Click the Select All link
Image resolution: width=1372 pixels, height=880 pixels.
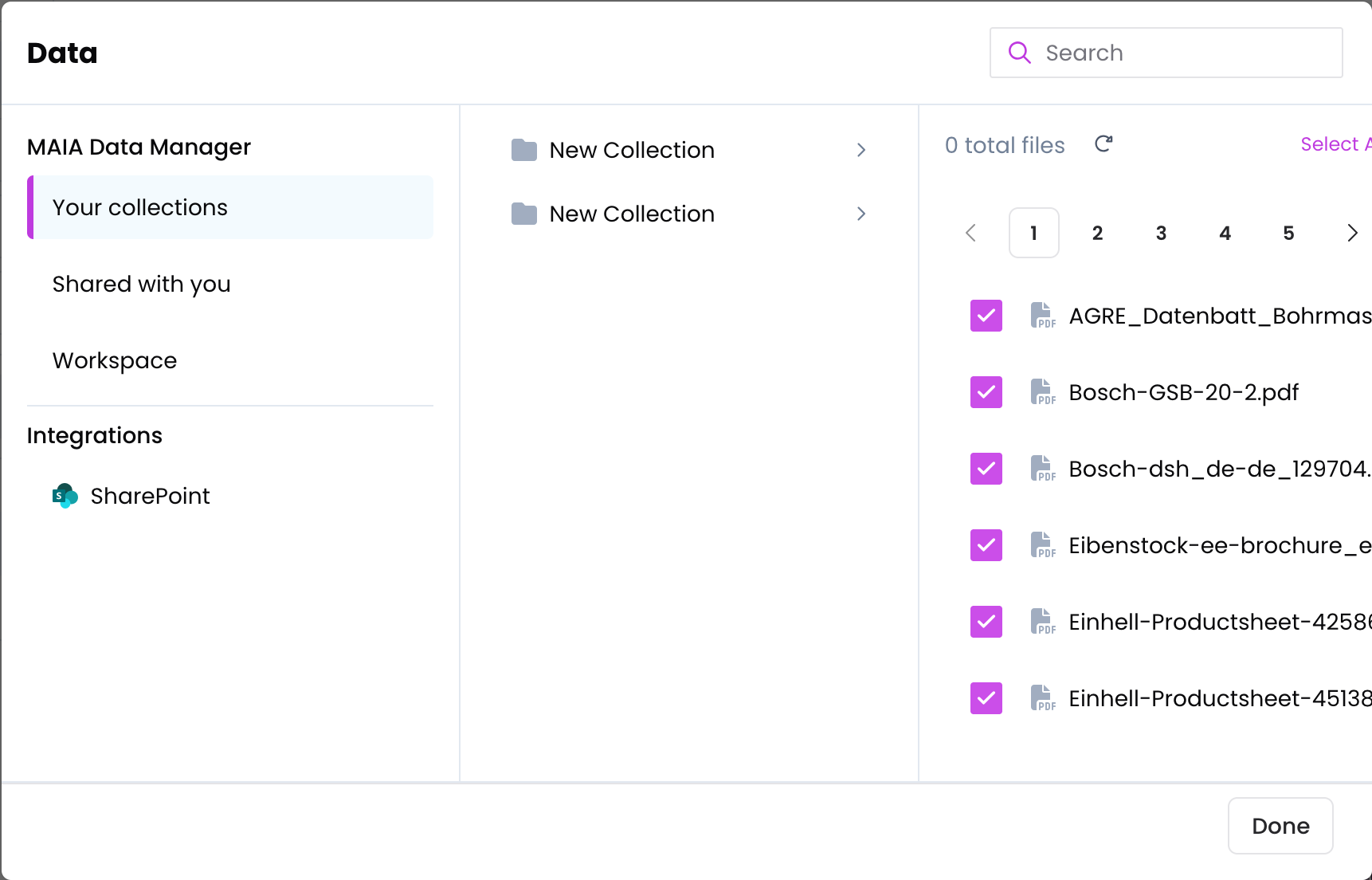point(1336,144)
